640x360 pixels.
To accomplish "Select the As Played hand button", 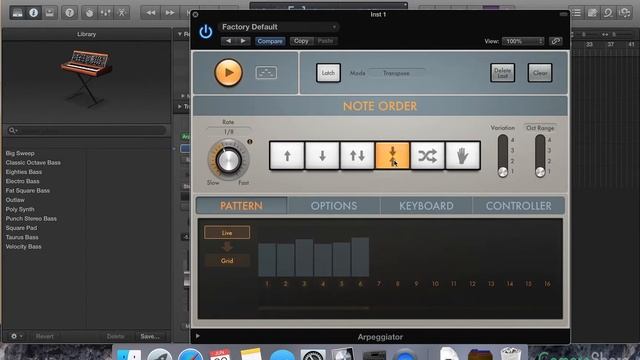I will click(x=462, y=156).
